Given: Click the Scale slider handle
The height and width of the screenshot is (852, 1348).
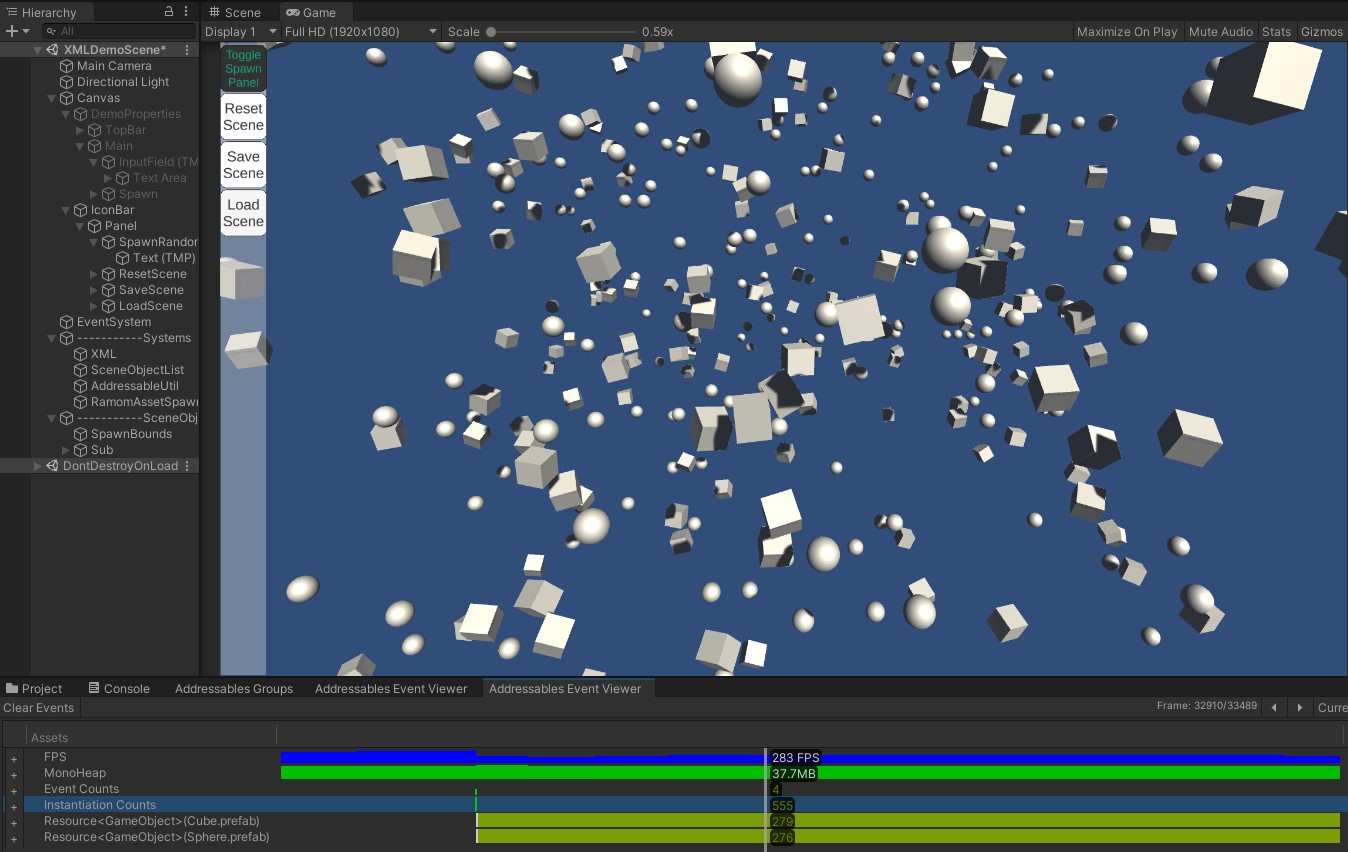Looking at the screenshot, I should [491, 32].
